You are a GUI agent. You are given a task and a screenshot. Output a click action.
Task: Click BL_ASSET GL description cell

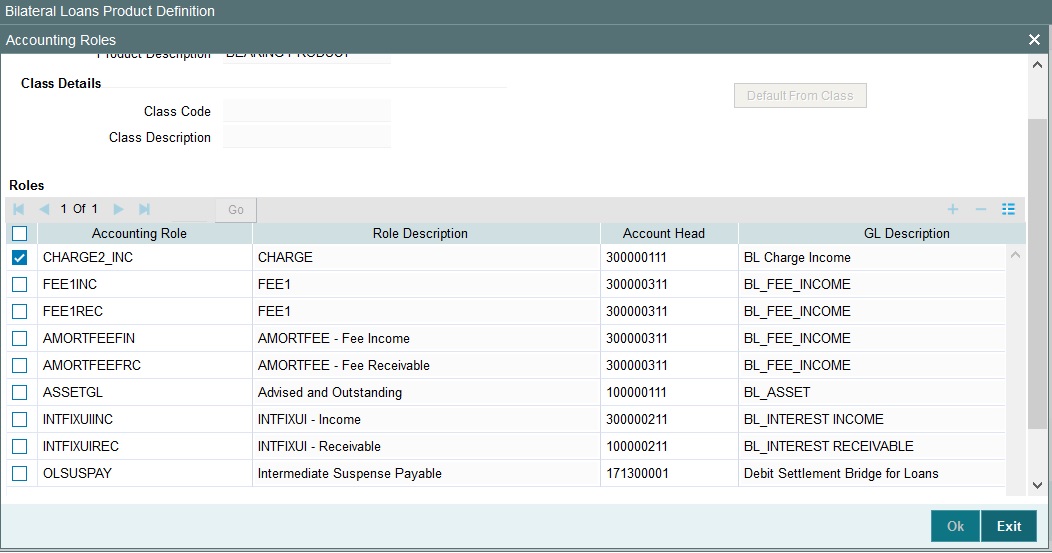click(872, 392)
